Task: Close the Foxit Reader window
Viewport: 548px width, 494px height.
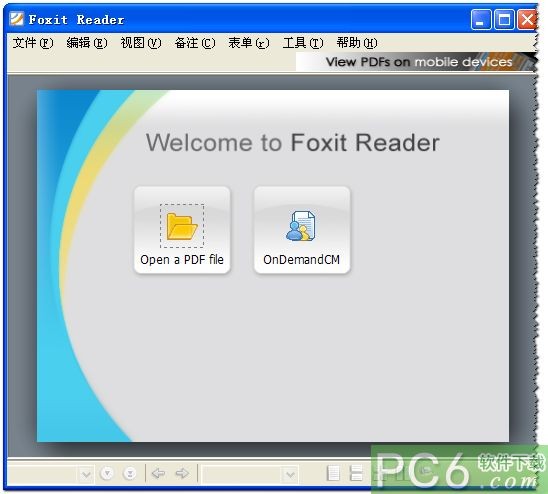Action: pyautogui.click(x=527, y=20)
